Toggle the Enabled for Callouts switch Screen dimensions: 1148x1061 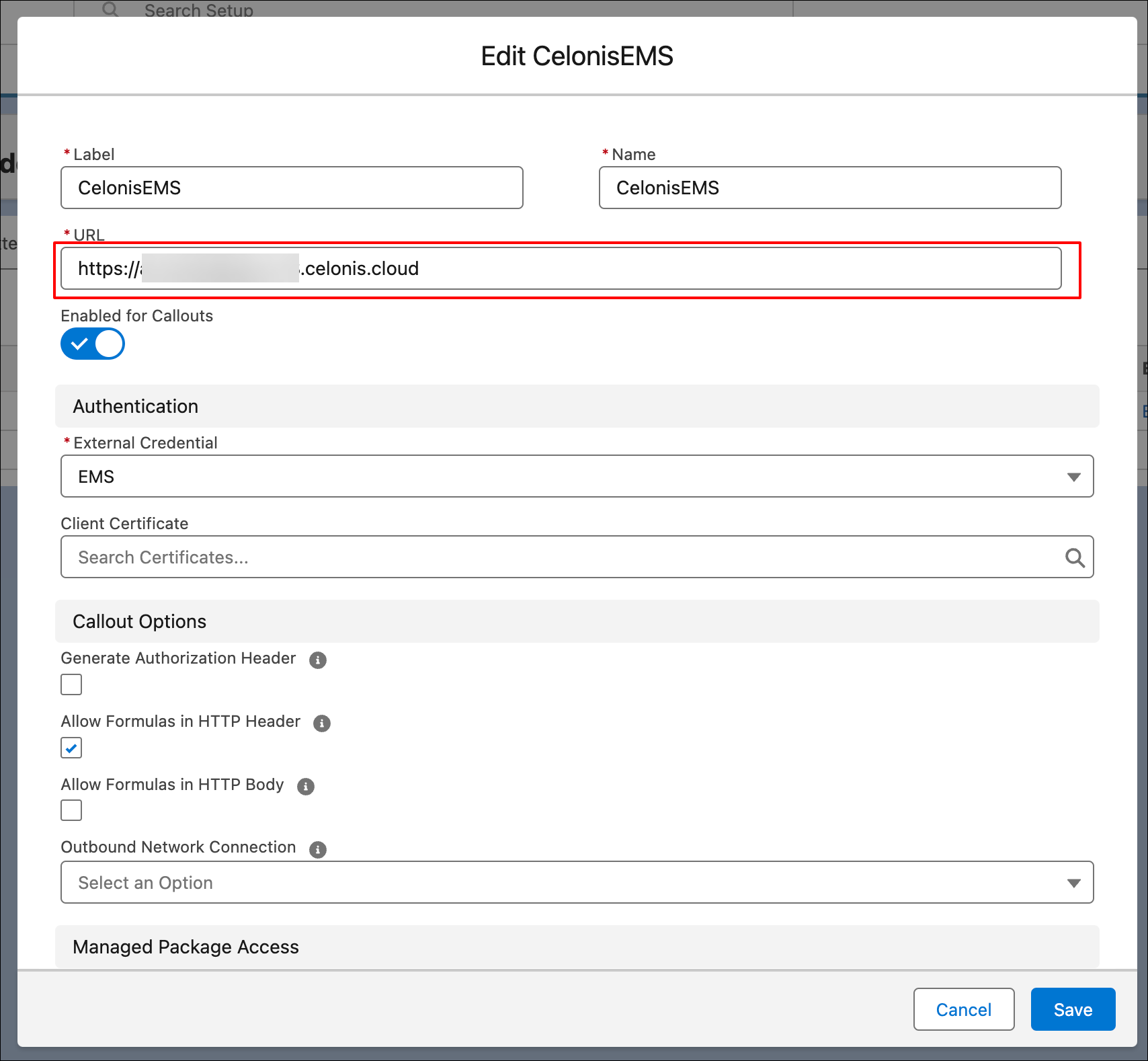tap(93, 344)
